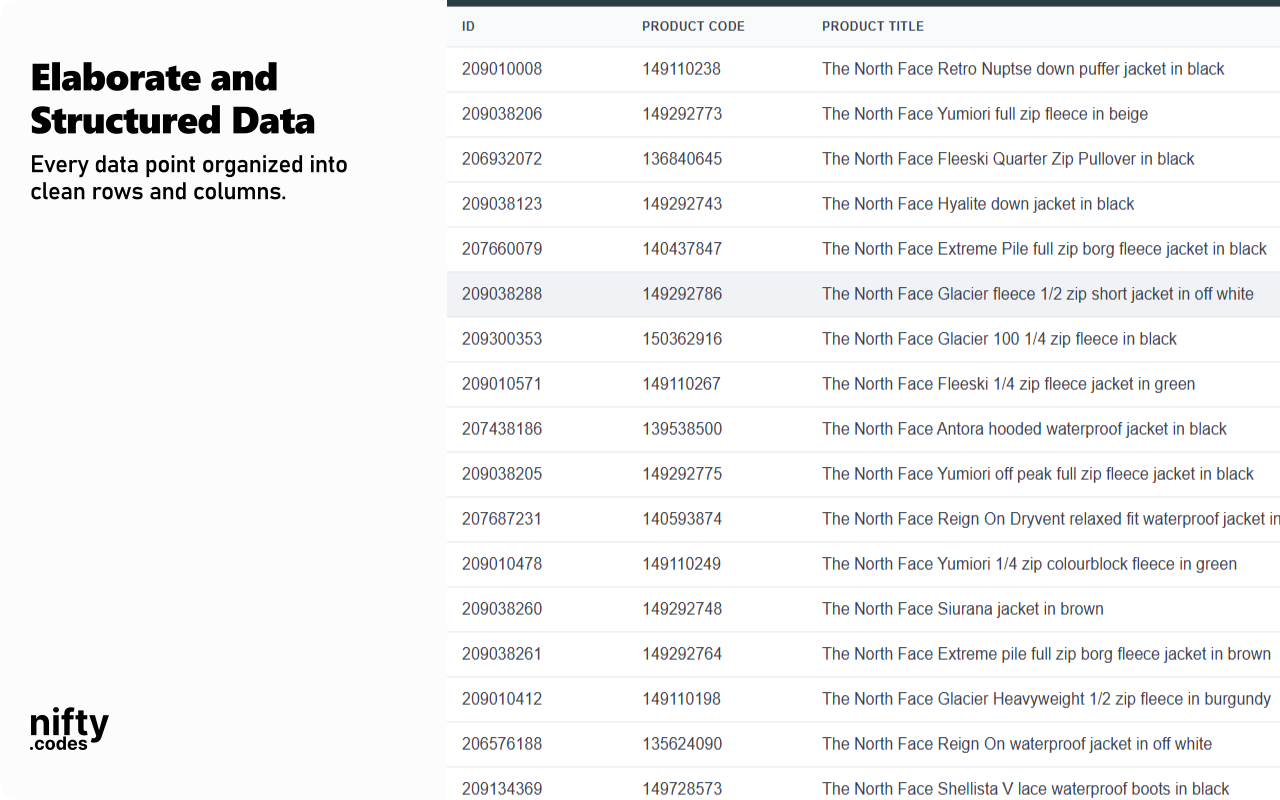Sort by the PRODUCT CODE column header
The height and width of the screenshot is (800, 1280).
point(693,26)
